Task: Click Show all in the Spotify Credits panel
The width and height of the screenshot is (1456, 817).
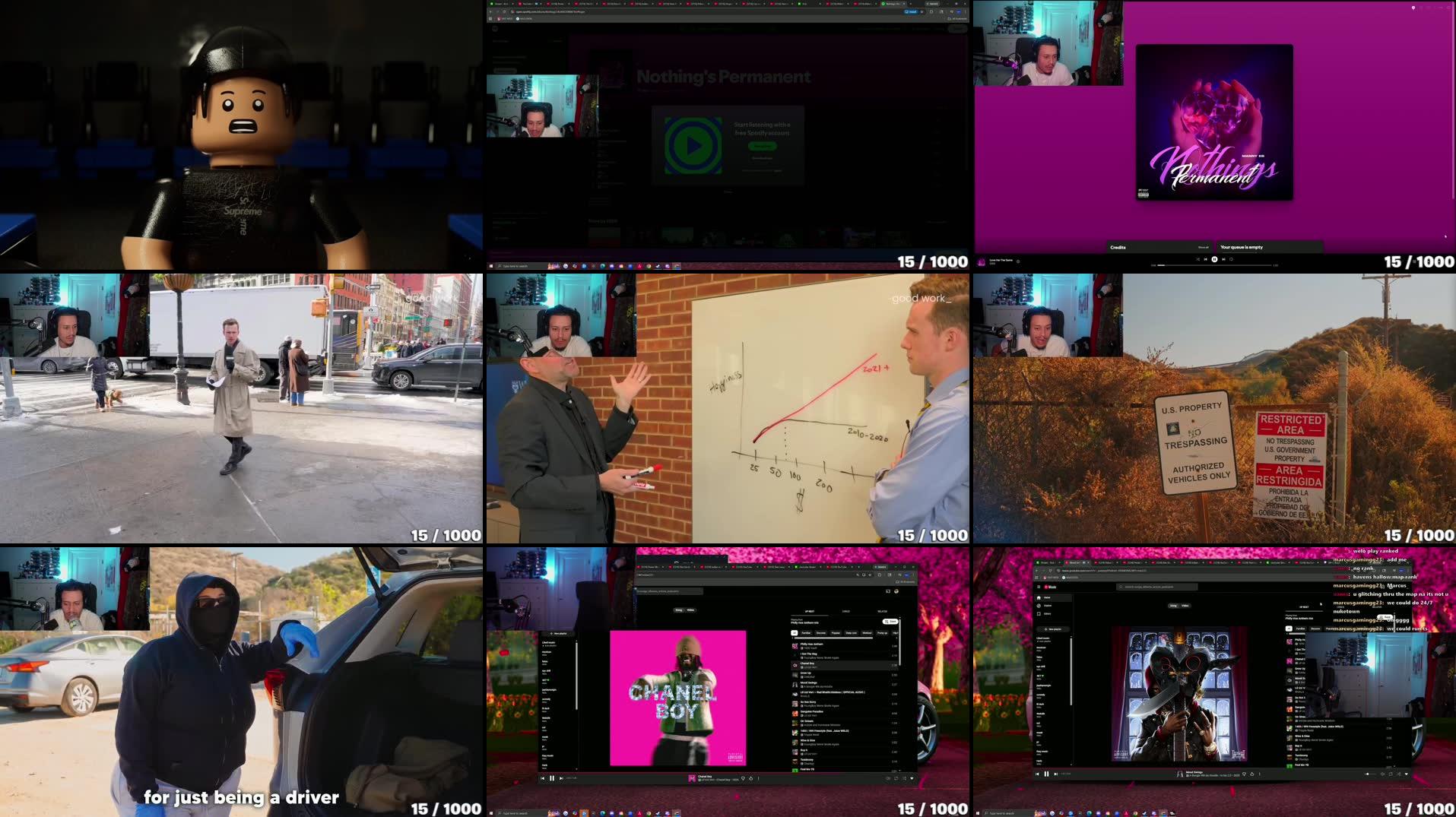Action: point(1203,247)
